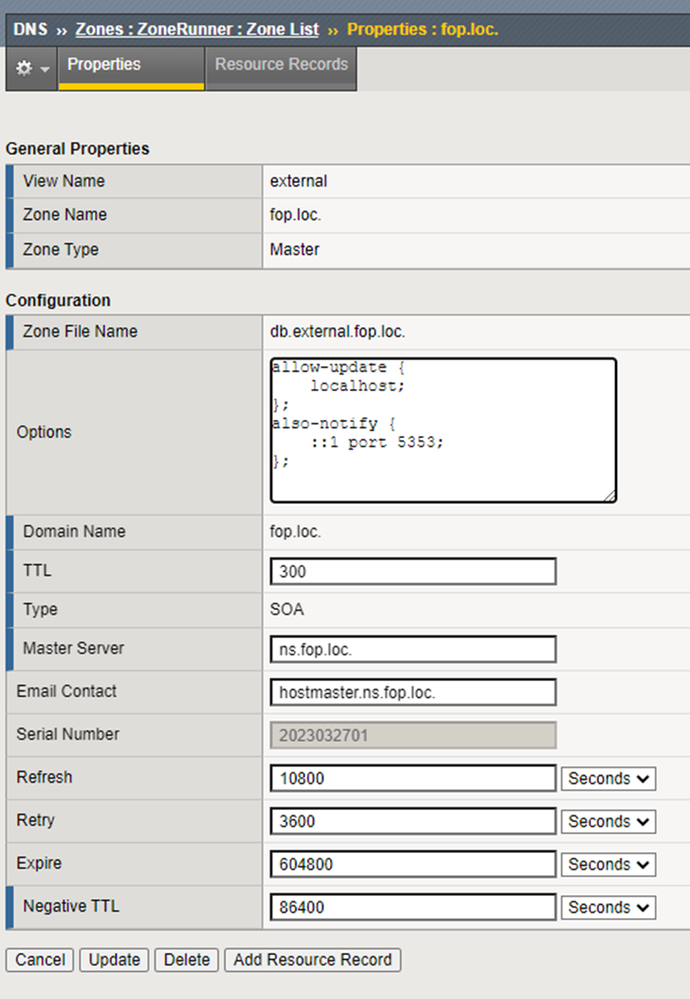
Task: Open the Negative TTL units dropdown
Action: coord(608,907)
